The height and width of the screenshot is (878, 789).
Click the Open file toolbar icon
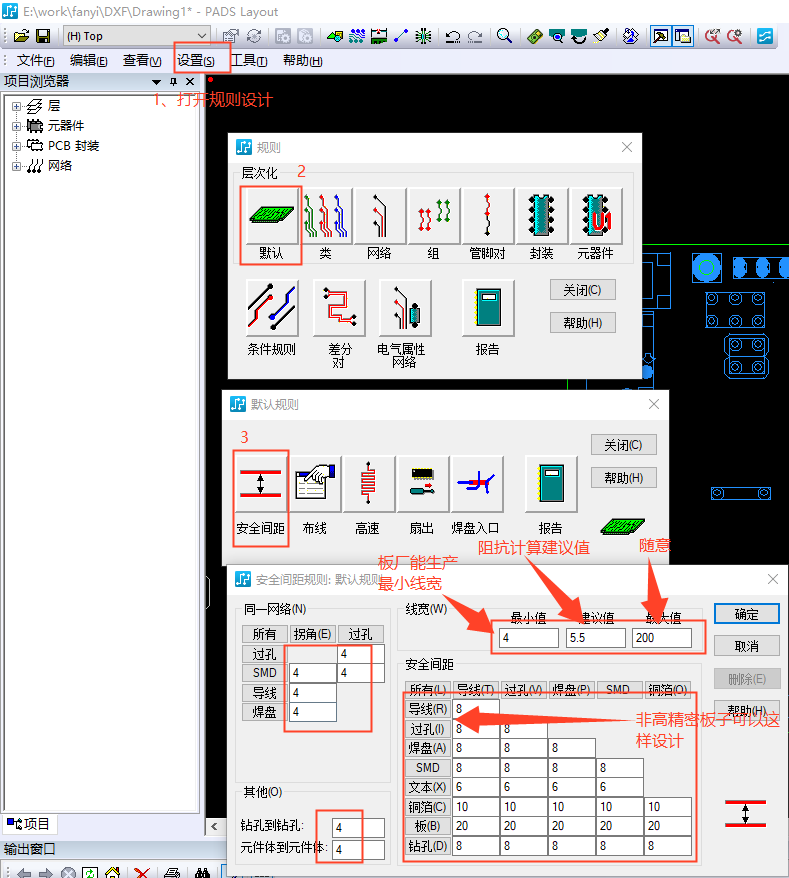tap(21, 36)
